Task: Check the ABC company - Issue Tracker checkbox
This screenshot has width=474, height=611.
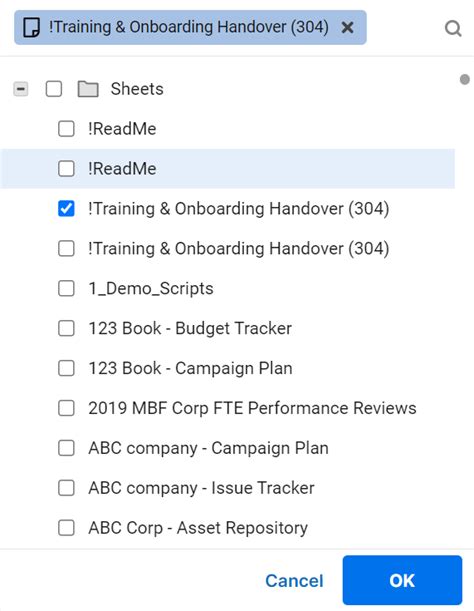Action: [x=66, y=488]
